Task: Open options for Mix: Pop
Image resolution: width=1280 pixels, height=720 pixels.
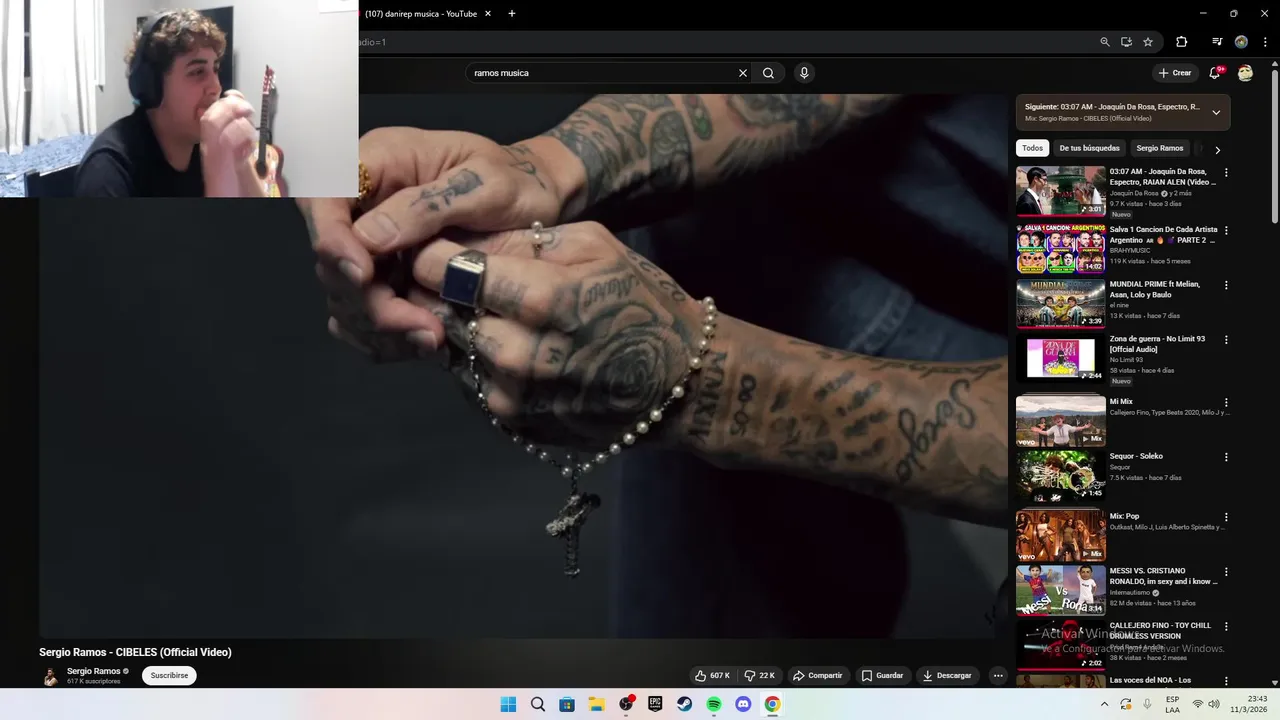Action: coord(1226,518)
